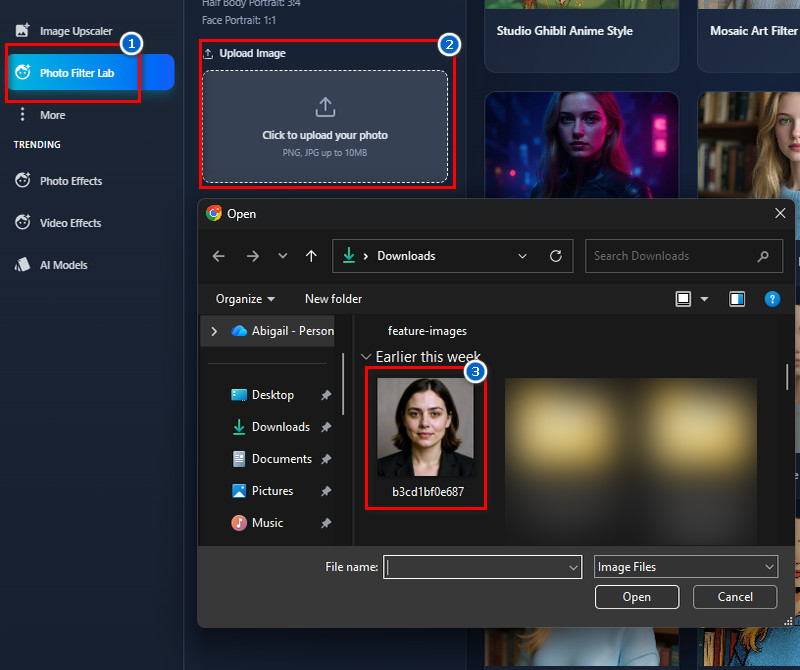Unpin Desktop via its pin icon
This screenshot has height=670, width=800.
click(x=326, y=394)
